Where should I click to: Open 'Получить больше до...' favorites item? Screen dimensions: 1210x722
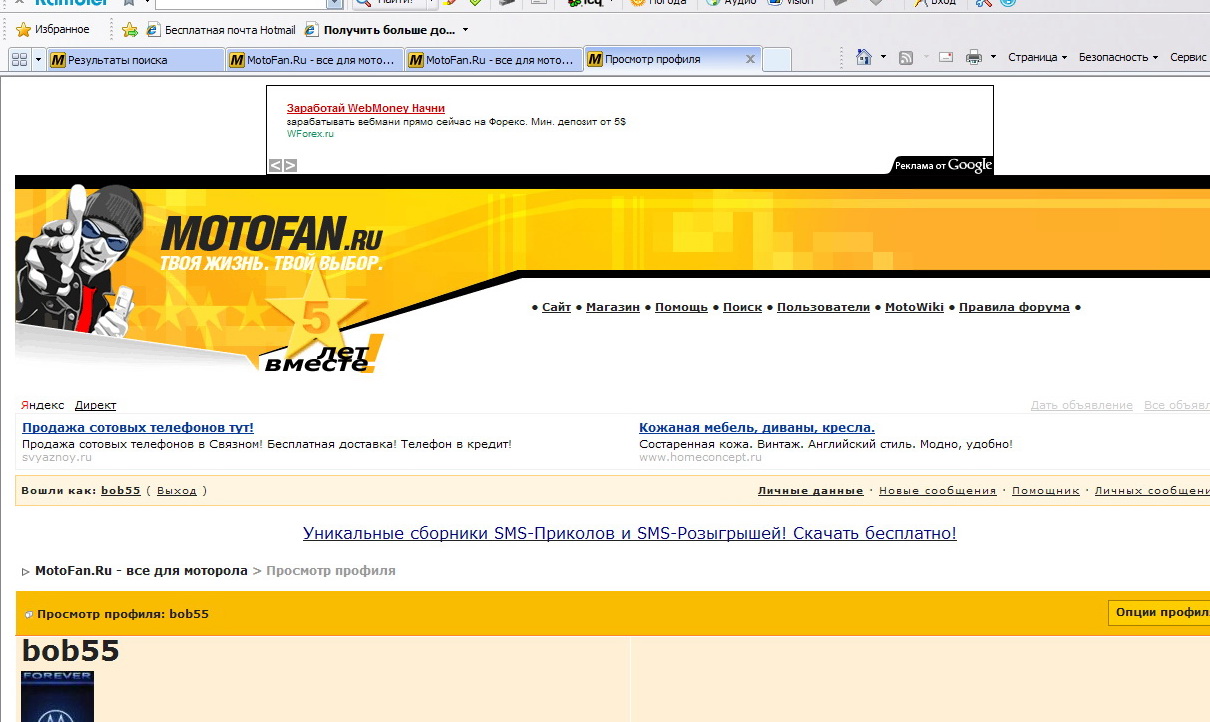tap(380, 30)
